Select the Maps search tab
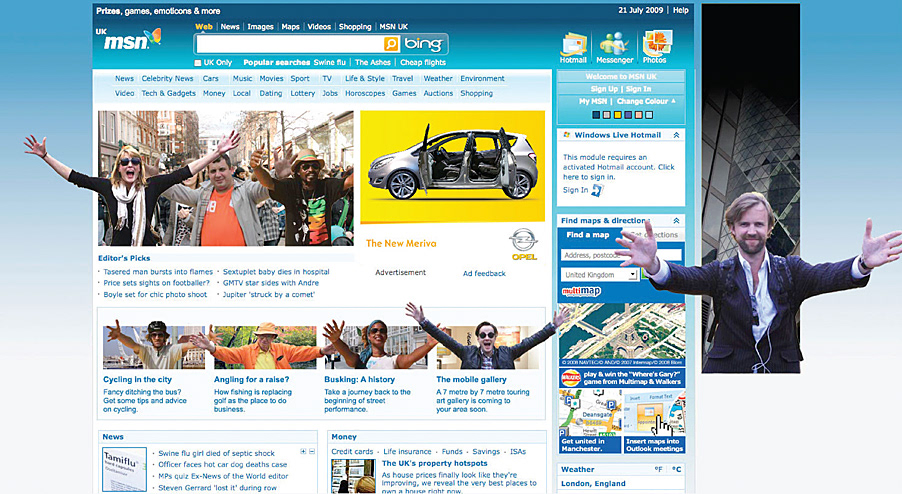The image size is (902, 494). pyautogui.click(x=291, y=26)
